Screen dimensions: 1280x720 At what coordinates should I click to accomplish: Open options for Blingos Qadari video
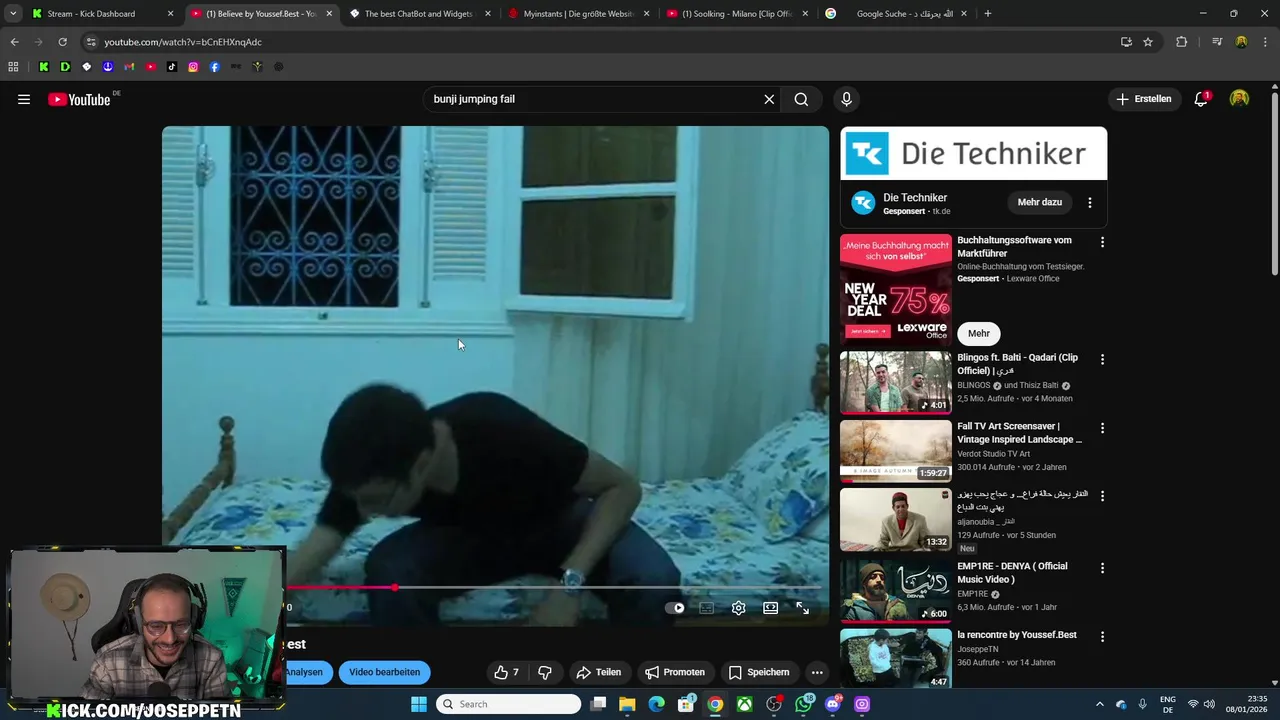pyautogui.click(x=1102, y=359)
